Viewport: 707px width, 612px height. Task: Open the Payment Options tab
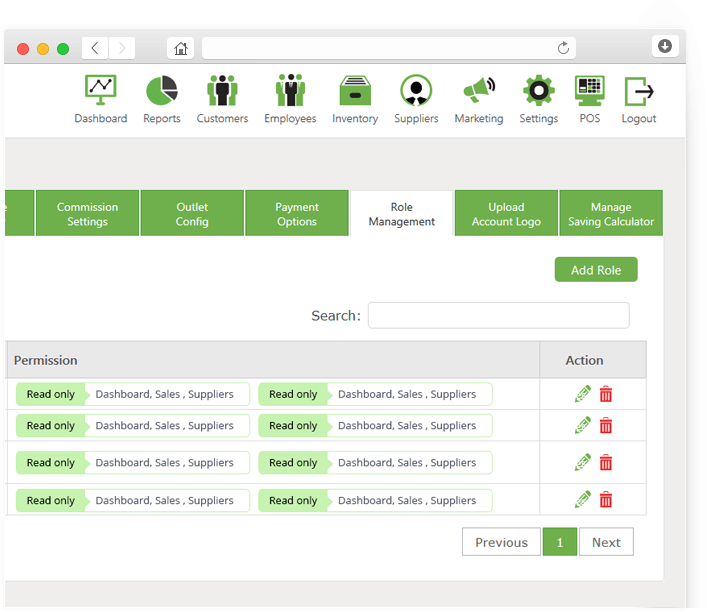click(x=297, y=213)
